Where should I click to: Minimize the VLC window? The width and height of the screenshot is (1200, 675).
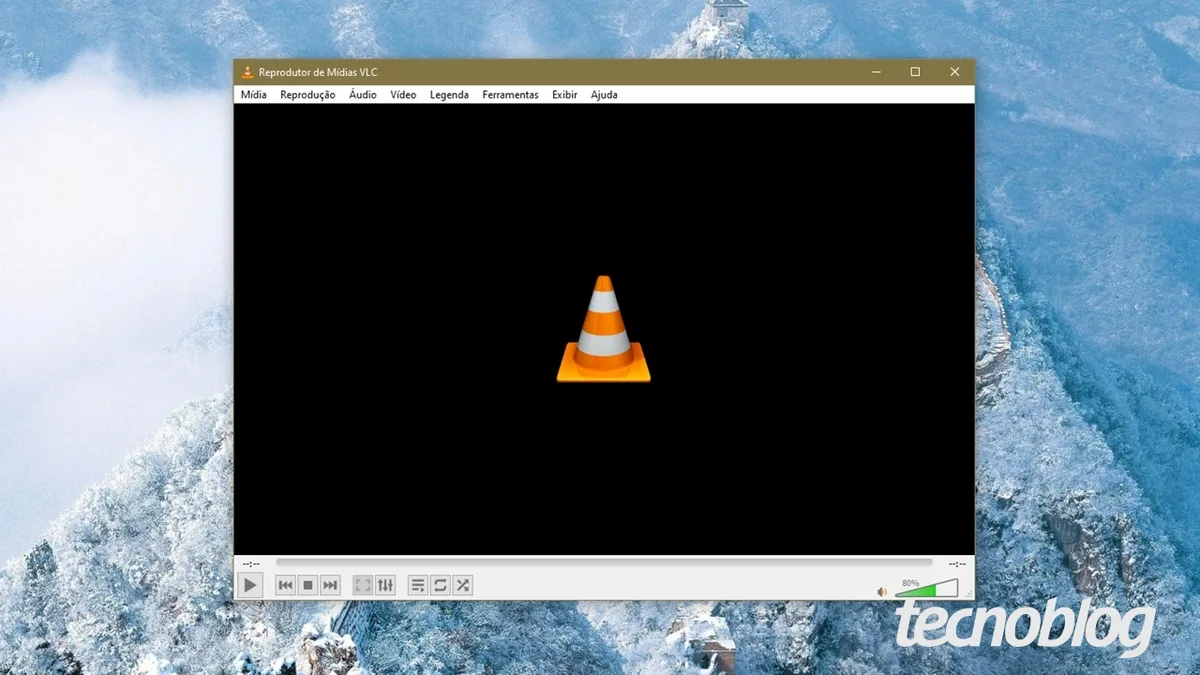point(876,72)
